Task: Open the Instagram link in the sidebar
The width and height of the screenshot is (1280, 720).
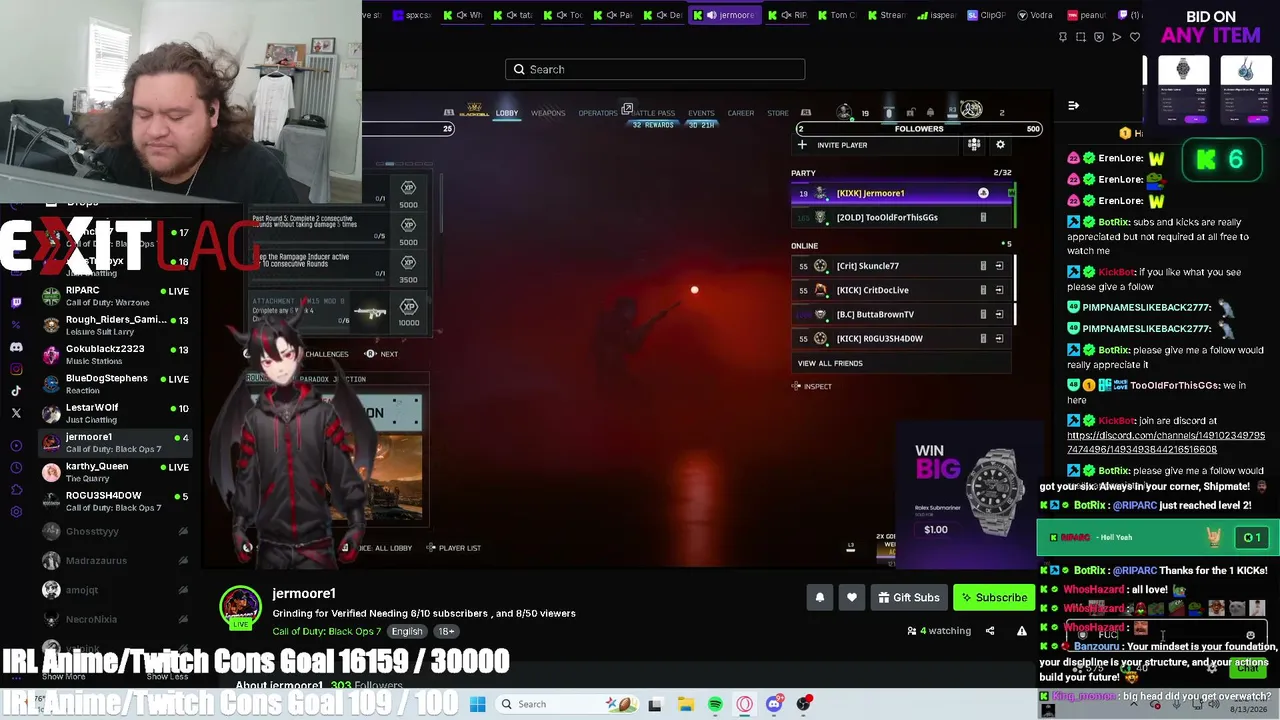Action: point(16,369)
